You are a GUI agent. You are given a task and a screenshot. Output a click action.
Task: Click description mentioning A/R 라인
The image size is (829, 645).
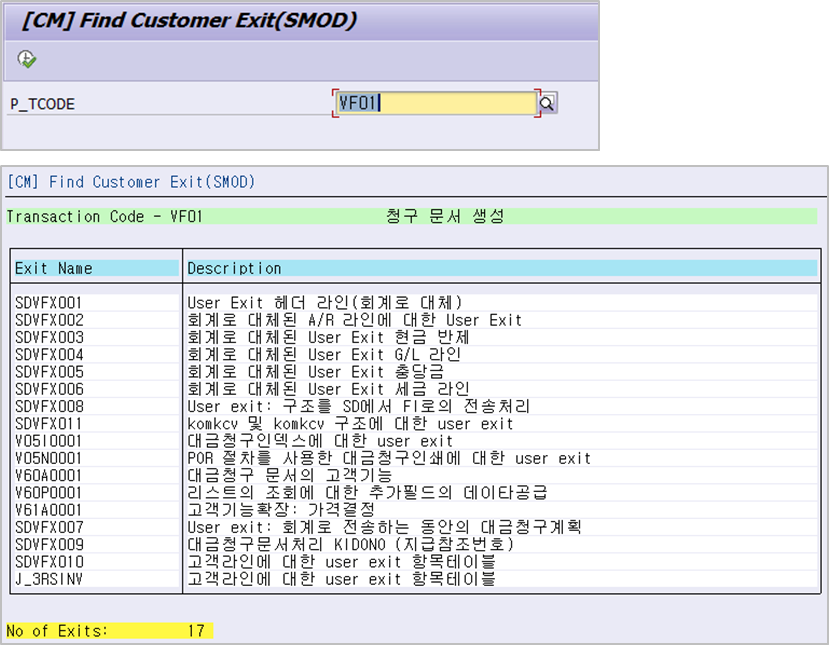pos(355,320)
